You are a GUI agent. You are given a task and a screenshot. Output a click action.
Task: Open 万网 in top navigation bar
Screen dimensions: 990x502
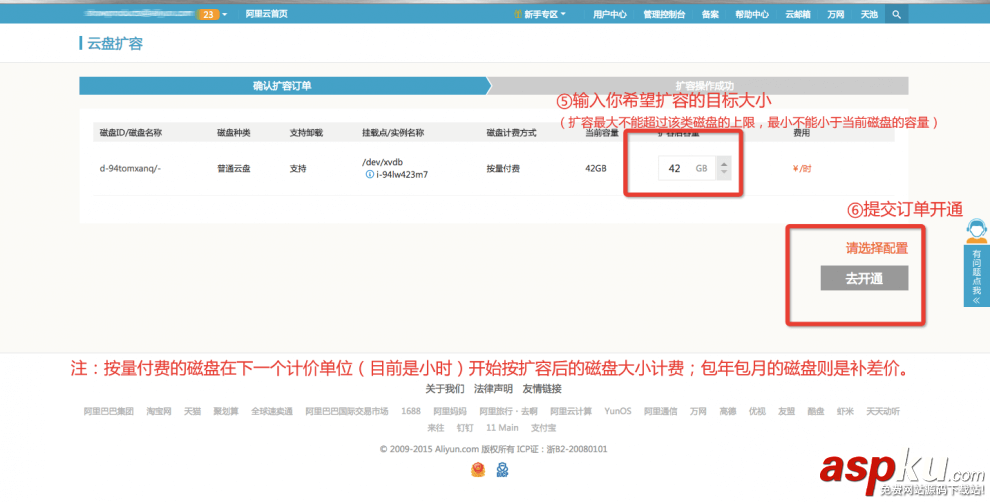836,14
